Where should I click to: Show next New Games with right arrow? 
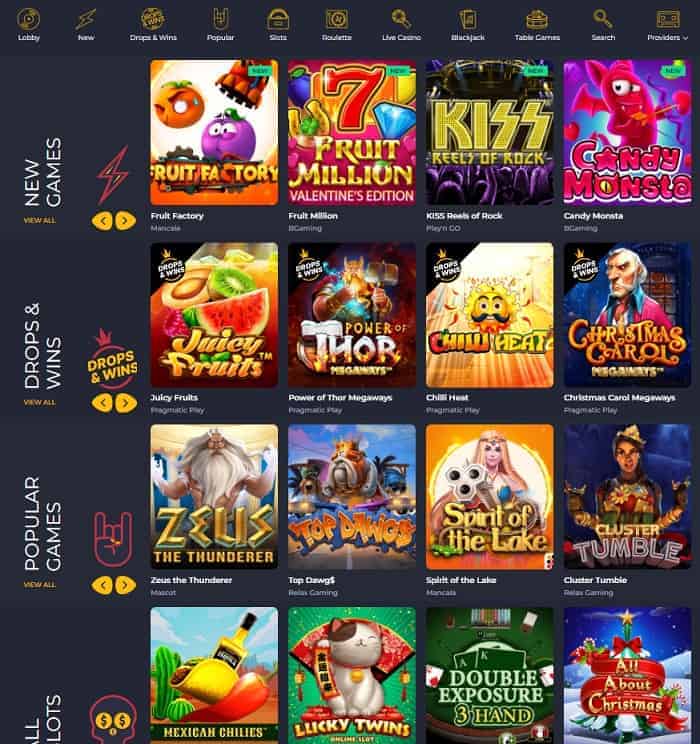coord(125,221)
